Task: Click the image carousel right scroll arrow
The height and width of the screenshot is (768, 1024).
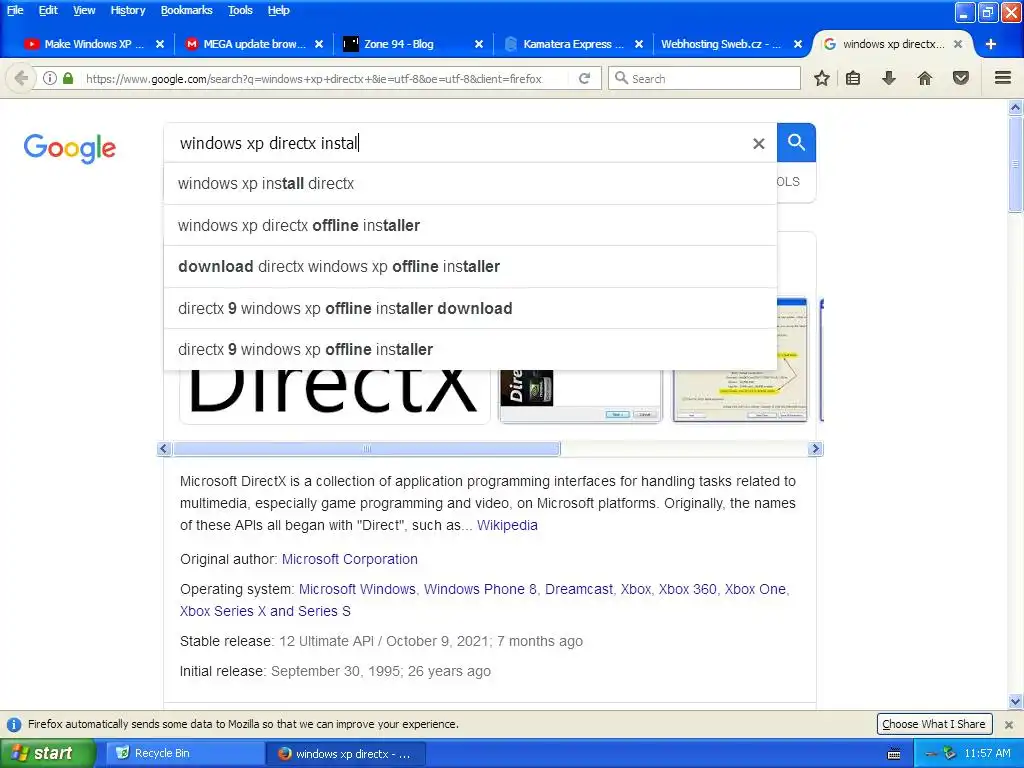Action: (x=814, y=449)
